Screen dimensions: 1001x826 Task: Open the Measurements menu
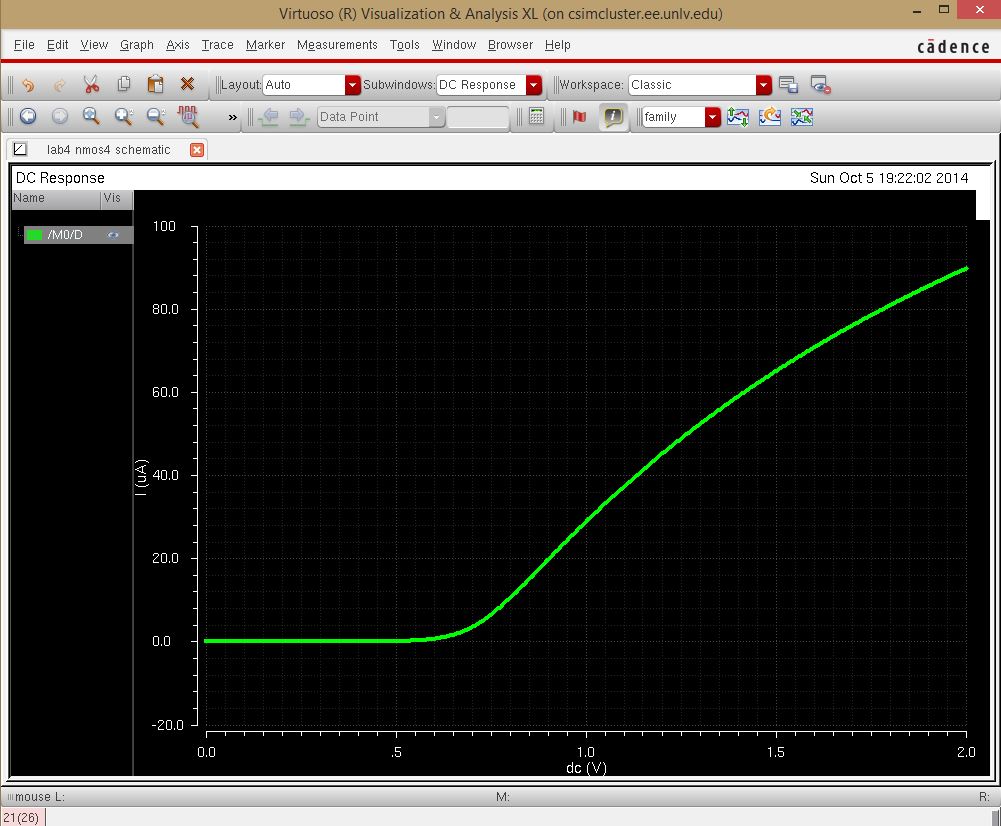click(x=337, y=45)
